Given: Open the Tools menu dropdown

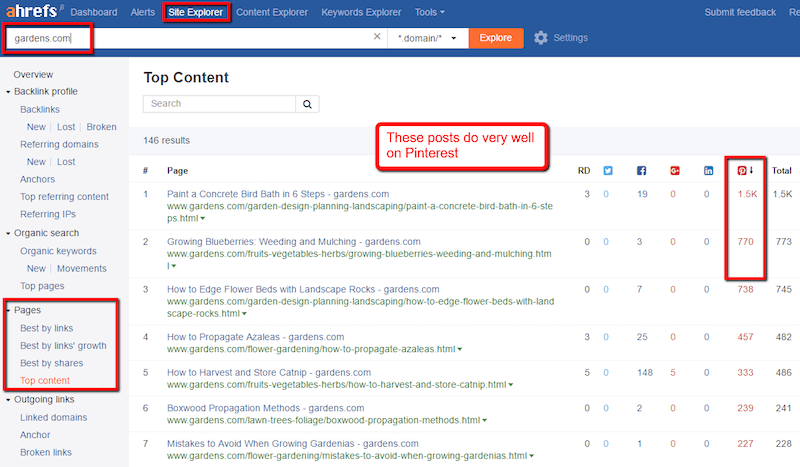Looking at the screenshot, I should 429,12.
